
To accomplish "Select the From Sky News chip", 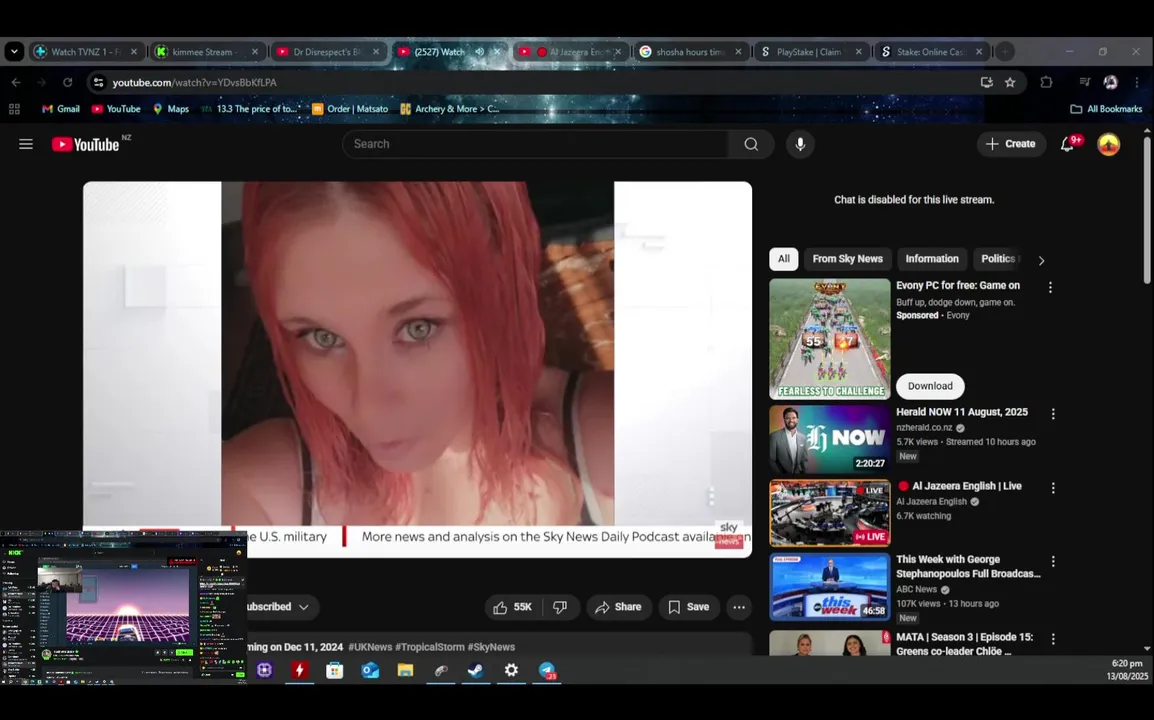I will point(847,259).
